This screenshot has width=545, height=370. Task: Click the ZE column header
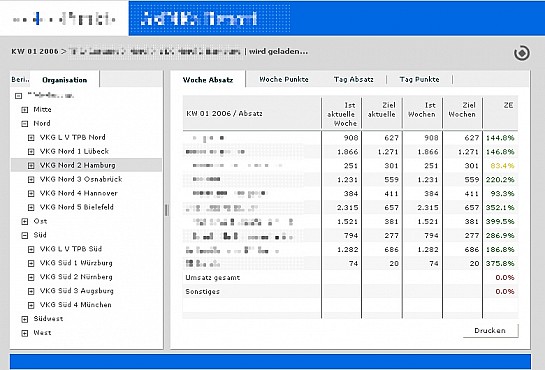tap(501, 114)
